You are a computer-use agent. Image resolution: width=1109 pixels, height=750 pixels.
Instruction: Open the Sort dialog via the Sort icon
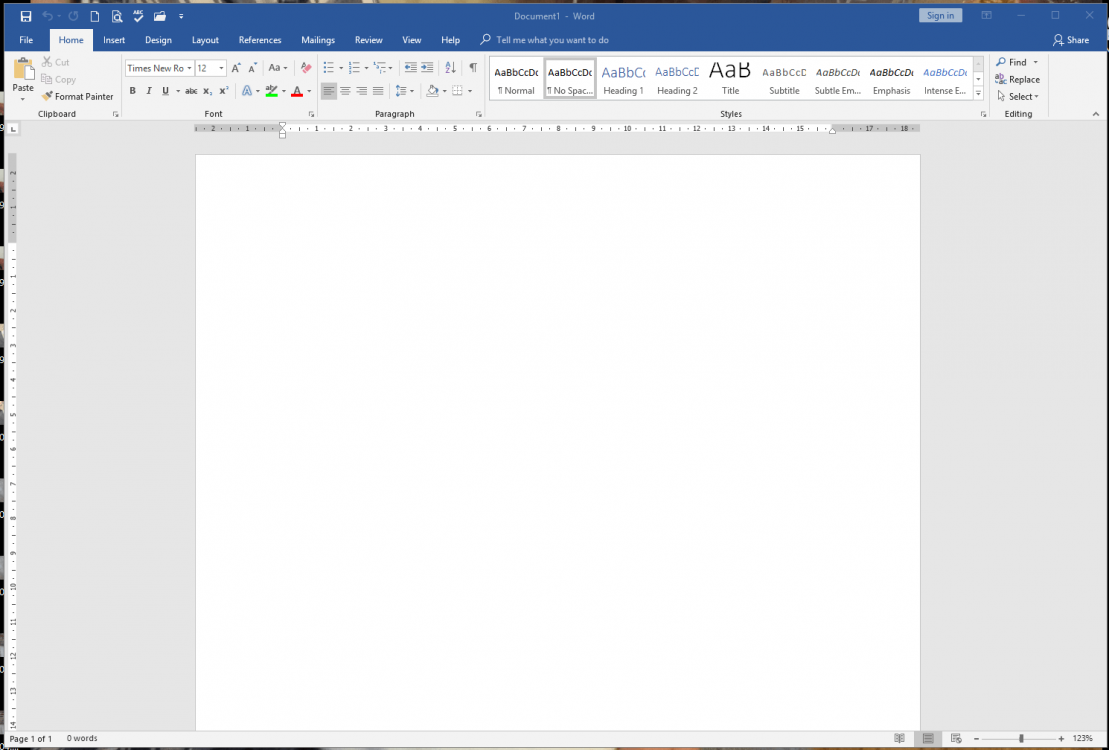(449, 67)
